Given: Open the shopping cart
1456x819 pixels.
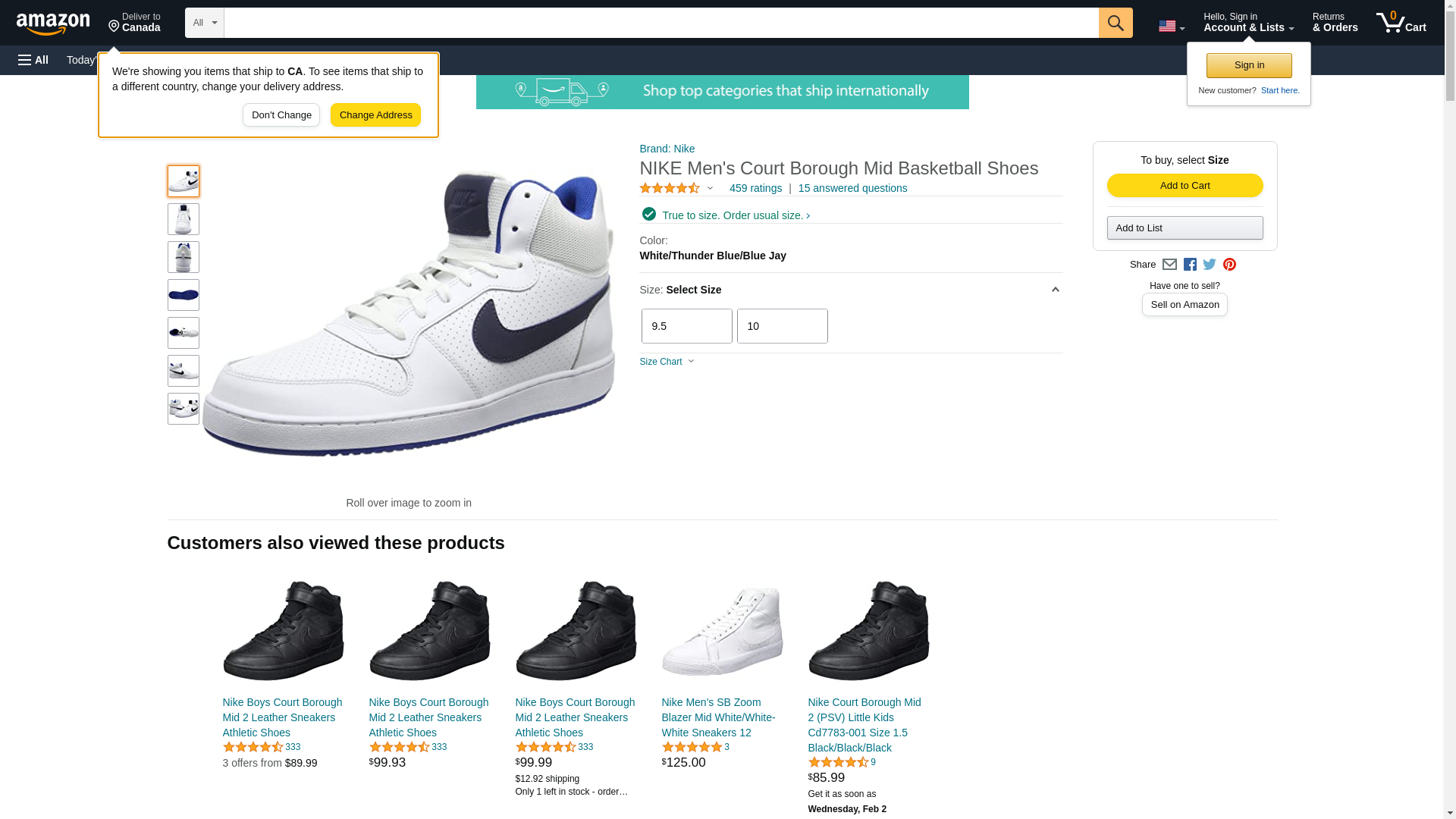Looking at the screenshot, I should point(1401,23).
